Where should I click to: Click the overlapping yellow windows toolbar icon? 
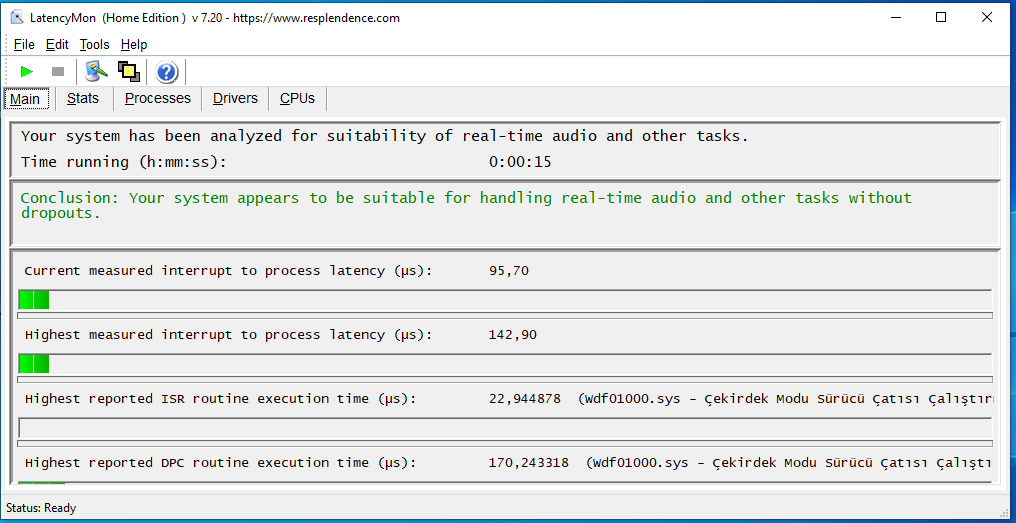point(128,71)
